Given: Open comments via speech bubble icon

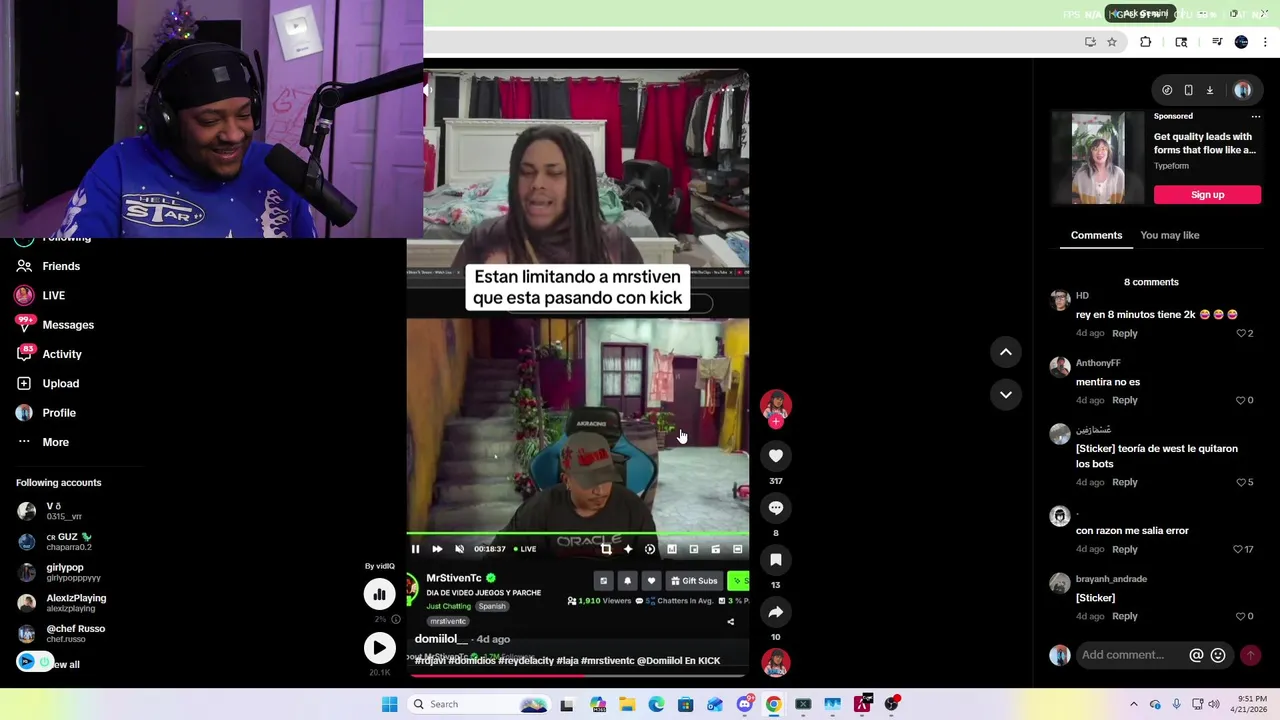Looking at the screenshot, I should [x=775, y=508].
